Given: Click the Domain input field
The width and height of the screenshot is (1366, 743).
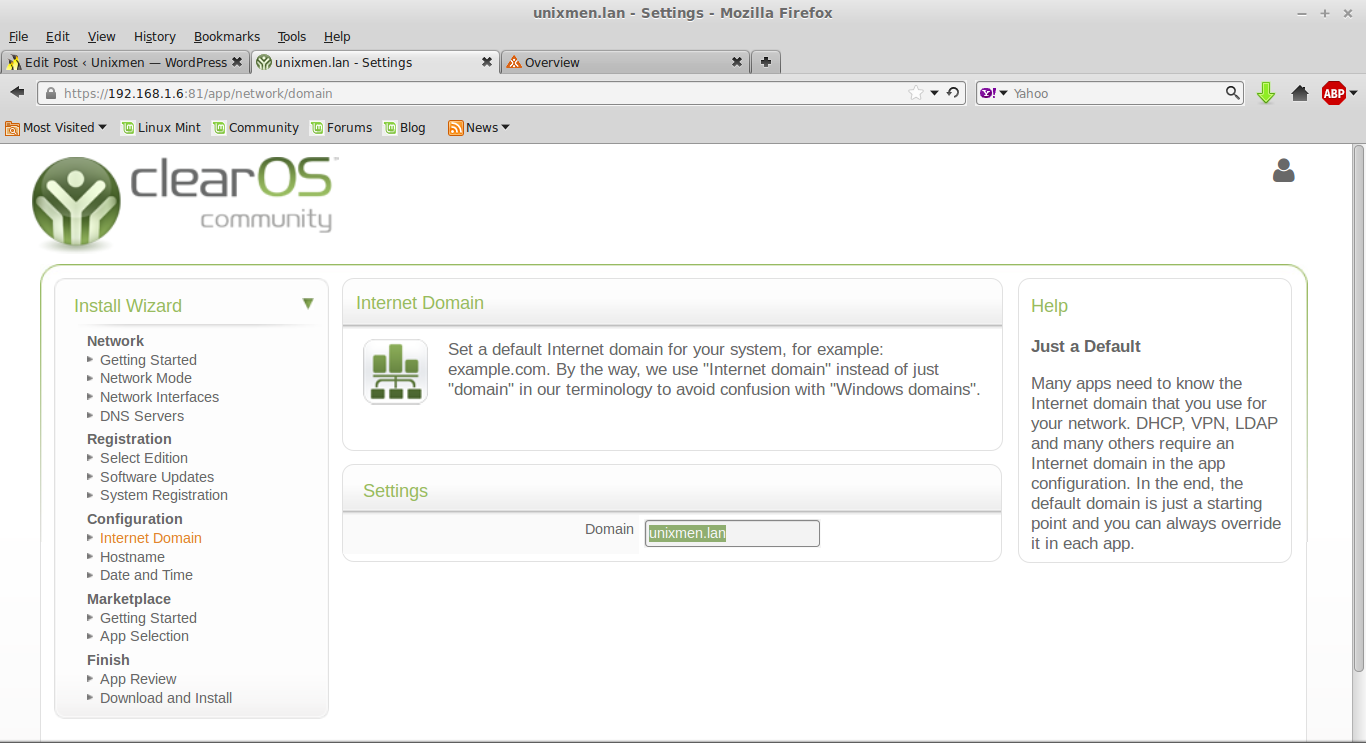Looking at the screenshot, I should (x=732, y=533).
